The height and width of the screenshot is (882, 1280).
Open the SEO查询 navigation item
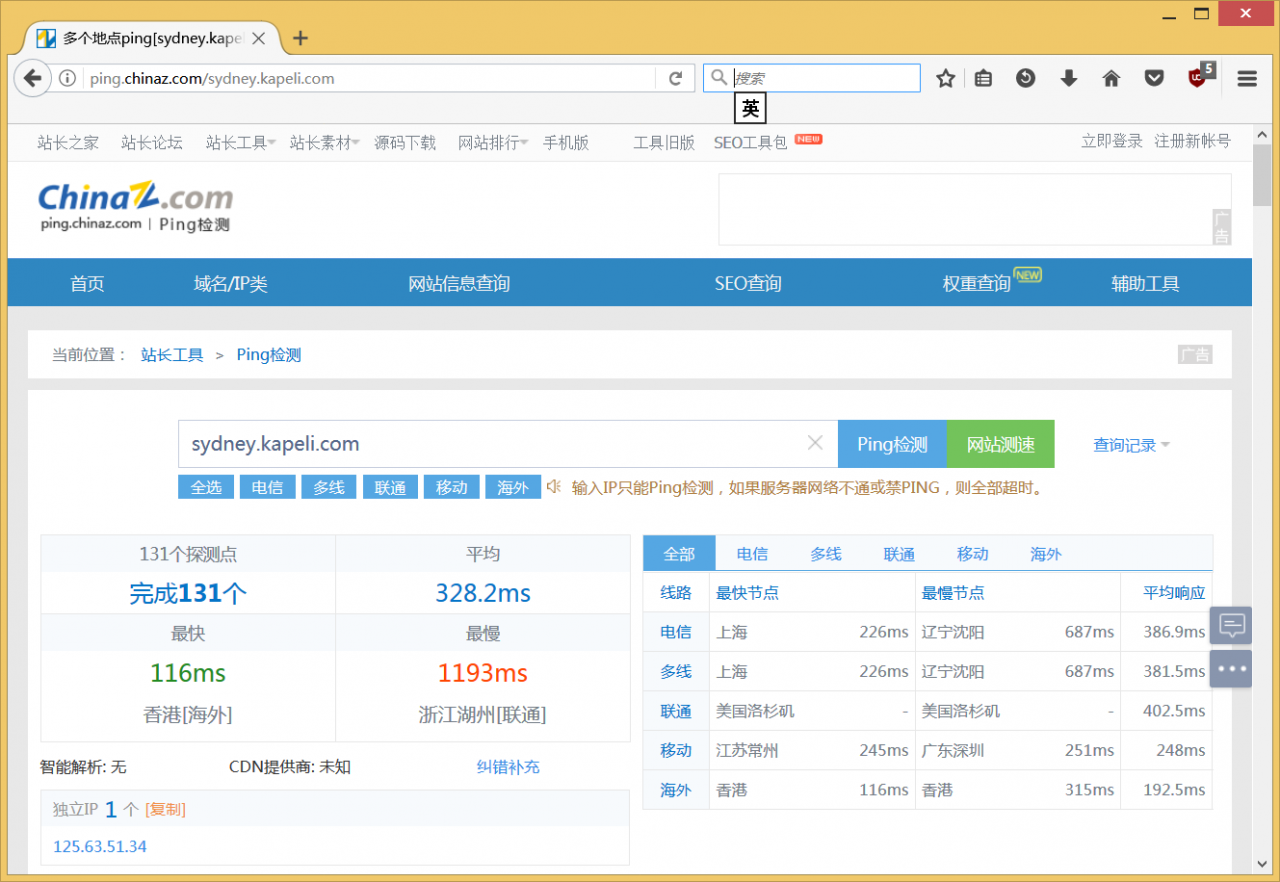pos(747,284)
